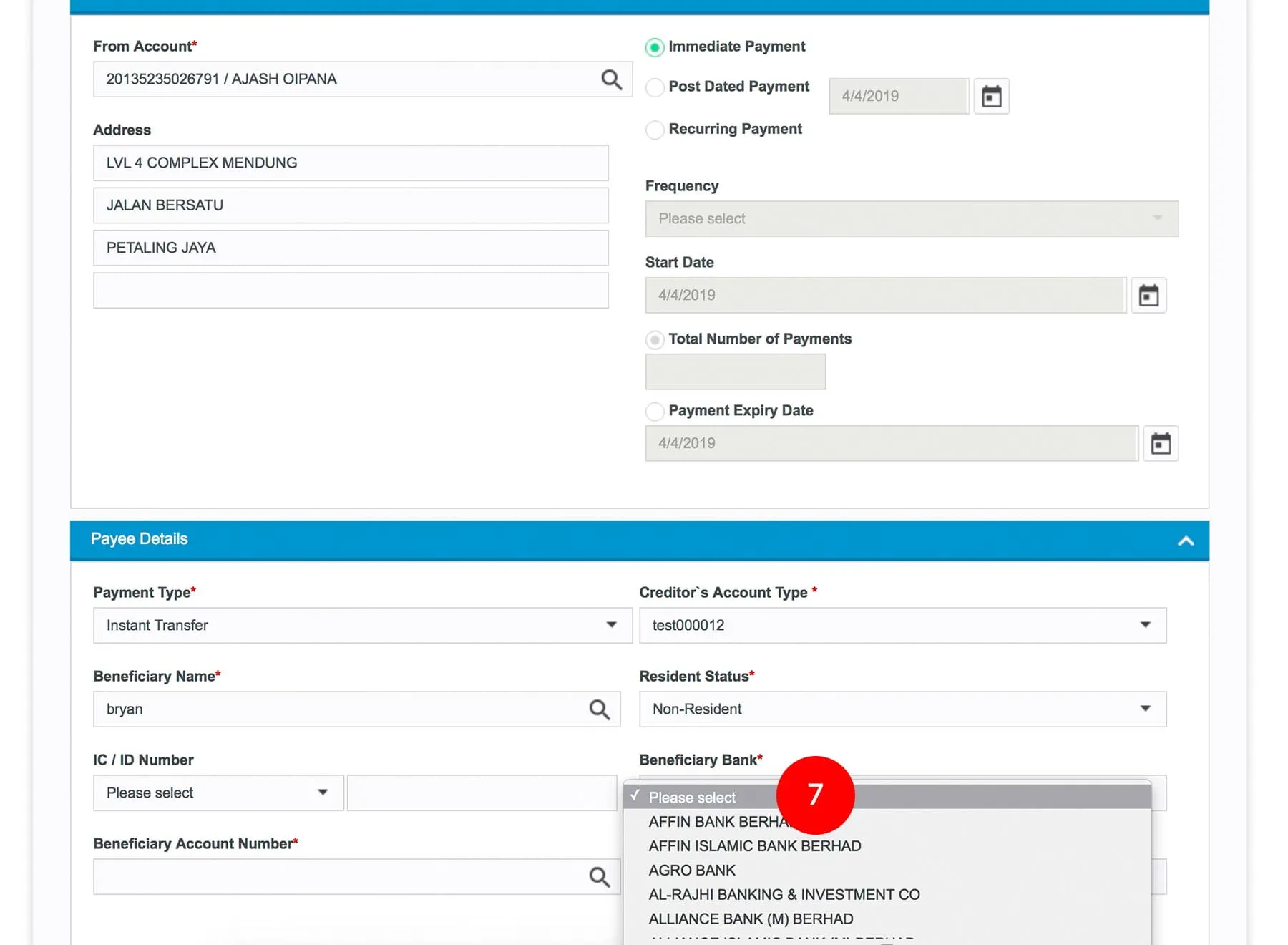Click the empty fourth Address line field
The width and height of the screenshot is (1288, 945).
[351, 291]
